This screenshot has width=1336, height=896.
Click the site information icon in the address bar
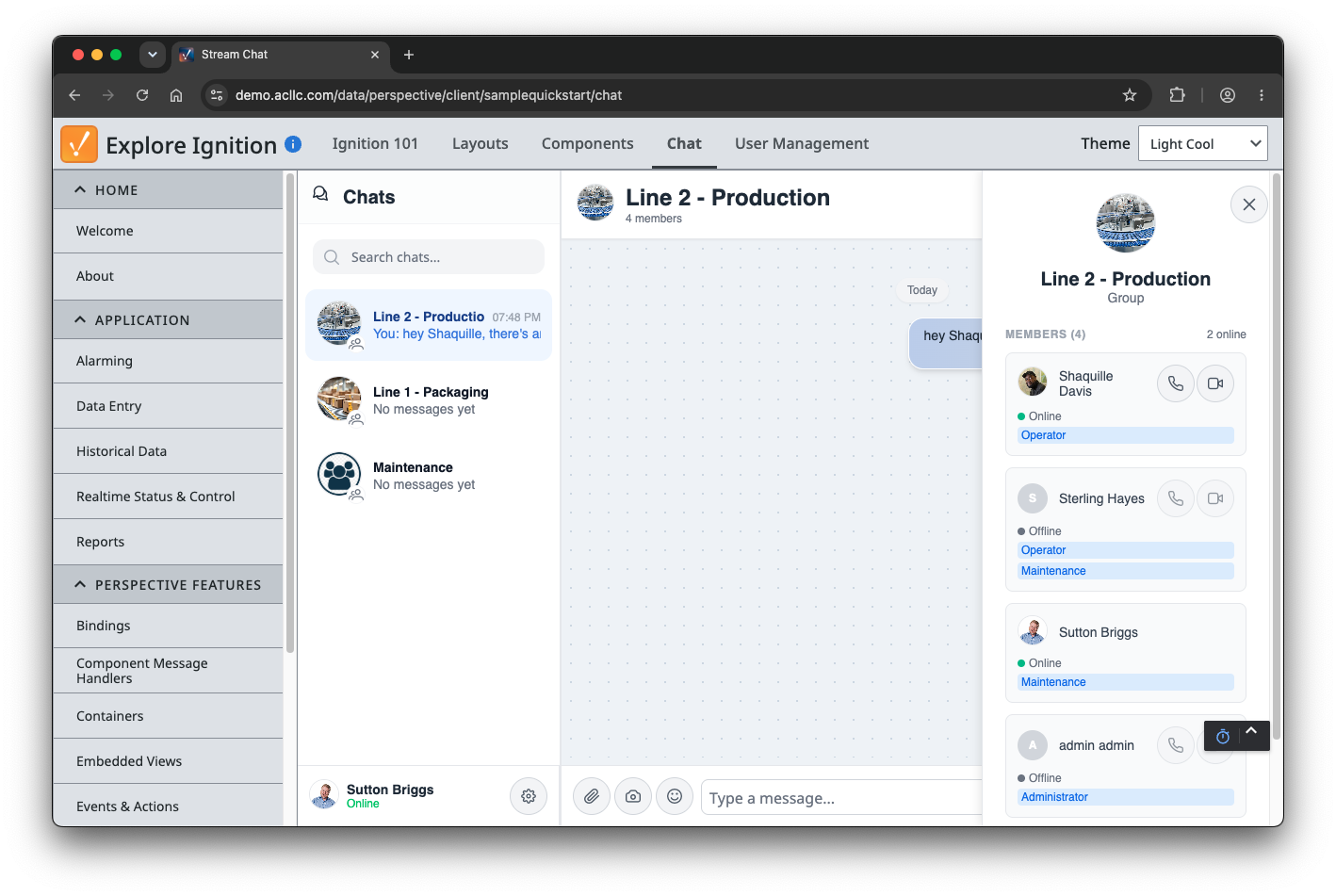click(x=217, y=95)
